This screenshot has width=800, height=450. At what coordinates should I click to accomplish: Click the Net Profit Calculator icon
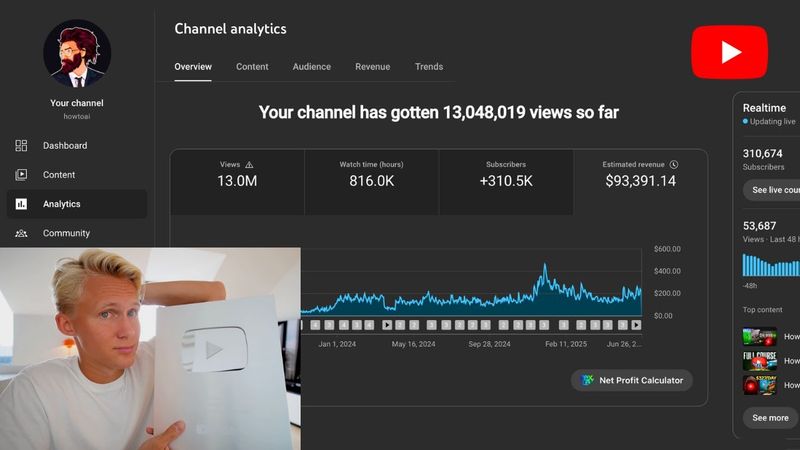tap(587, 380)
